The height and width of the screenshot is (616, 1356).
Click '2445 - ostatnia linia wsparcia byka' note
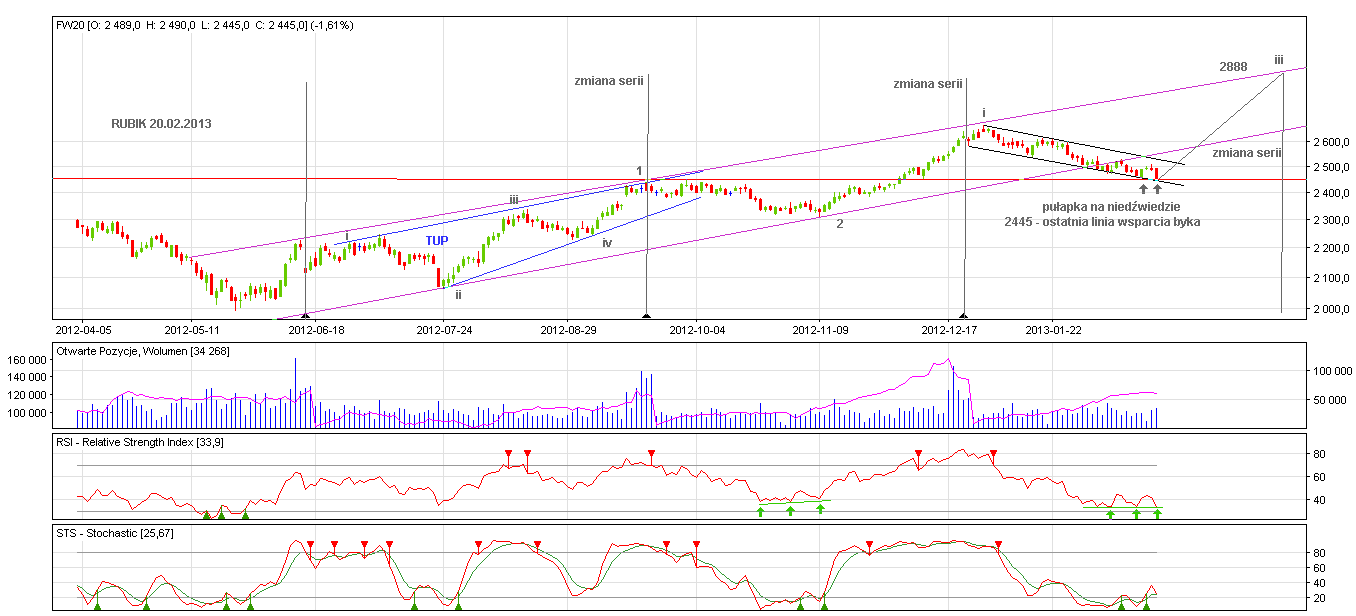pos(1103,222)
